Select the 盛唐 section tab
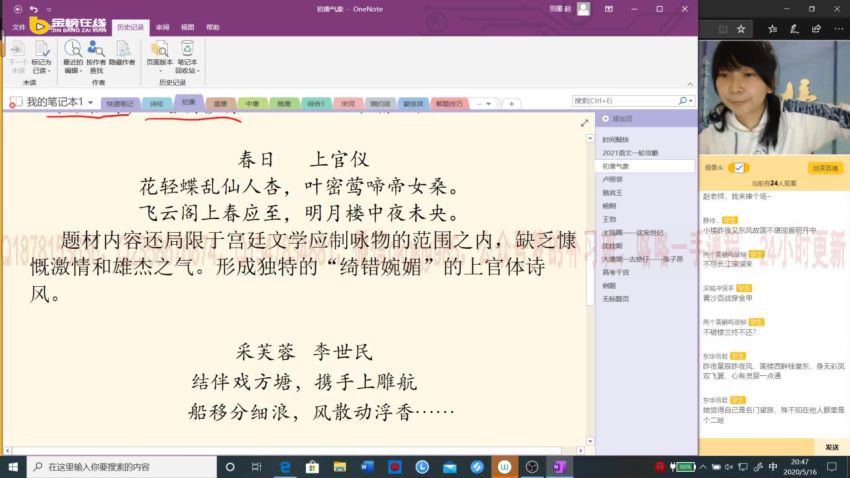The height and width of the screenshot is (478, 850). pyautogui.click(x=220, y=103)
